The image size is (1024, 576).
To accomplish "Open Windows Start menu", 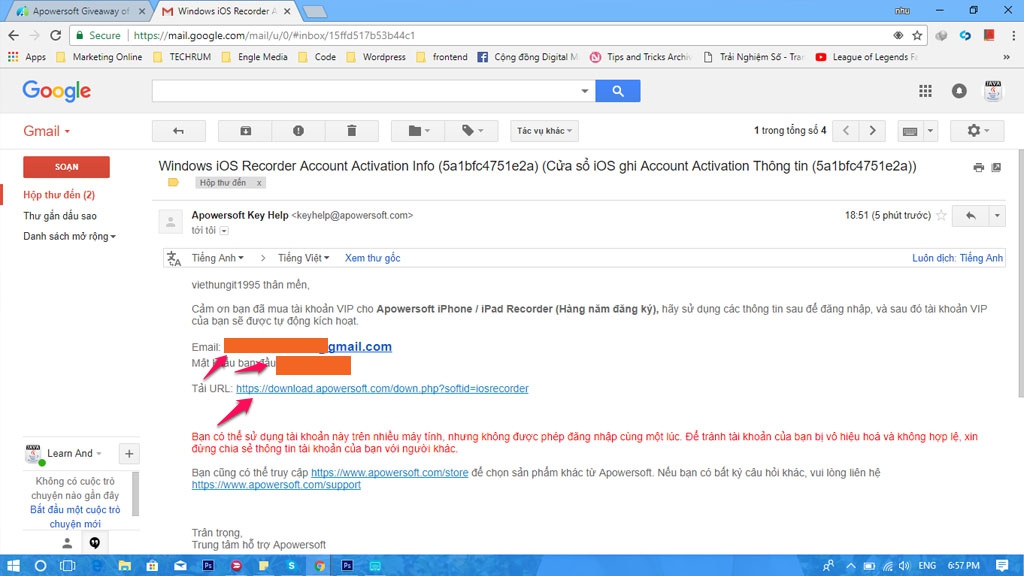I will [x=13, y=566].
